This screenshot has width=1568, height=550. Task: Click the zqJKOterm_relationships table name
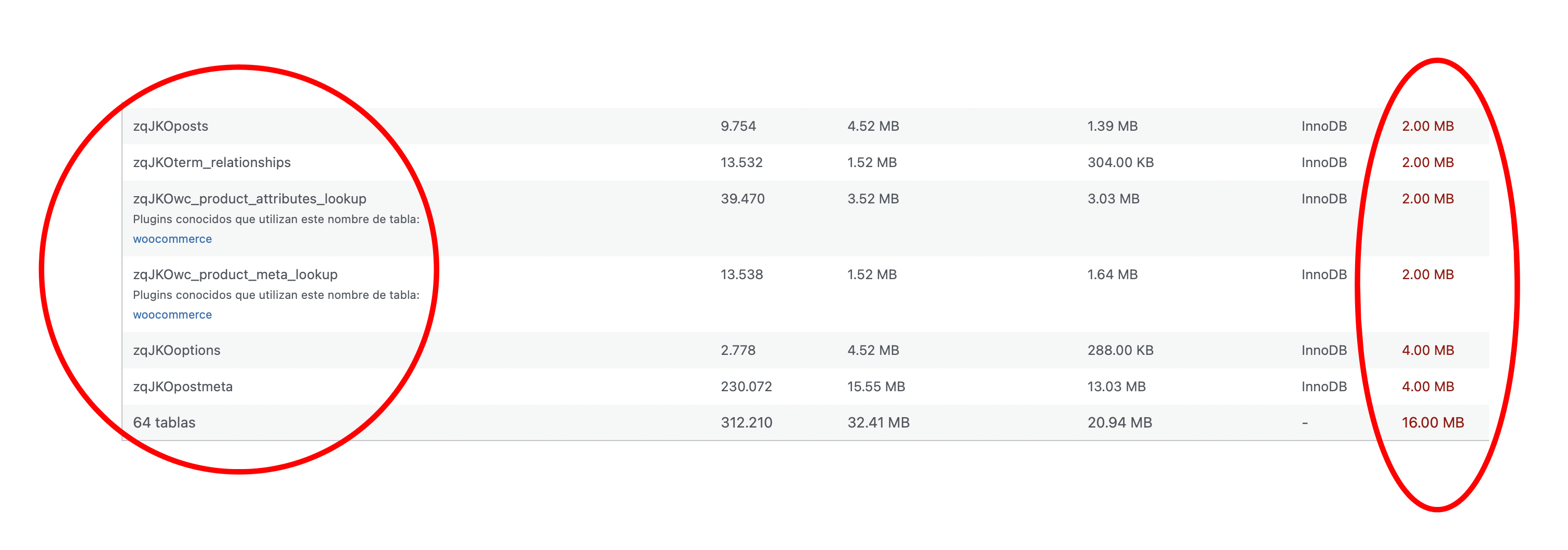tap(212, 162)
